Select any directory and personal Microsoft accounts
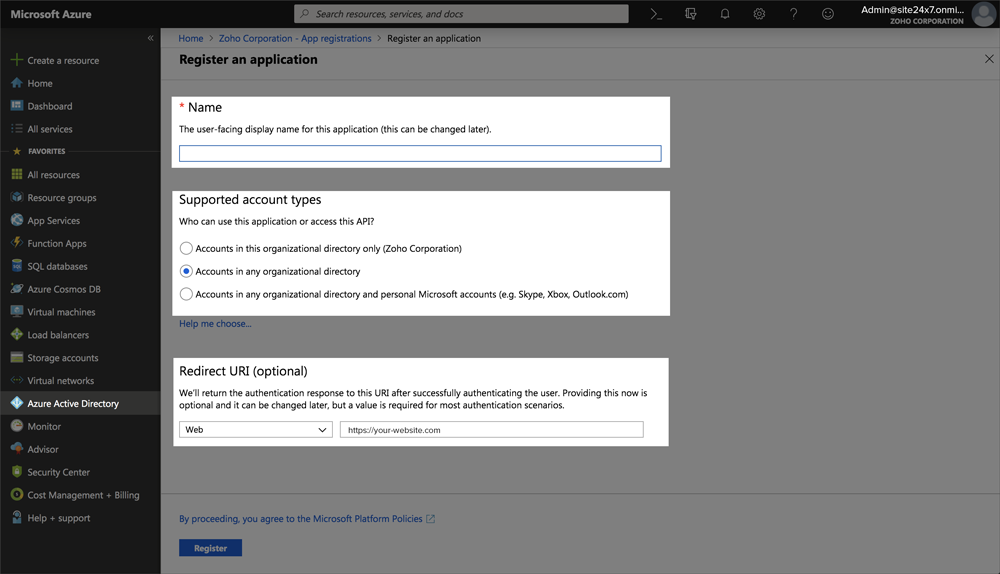Viewport: 1000px width, 574px height. [186, 294]
